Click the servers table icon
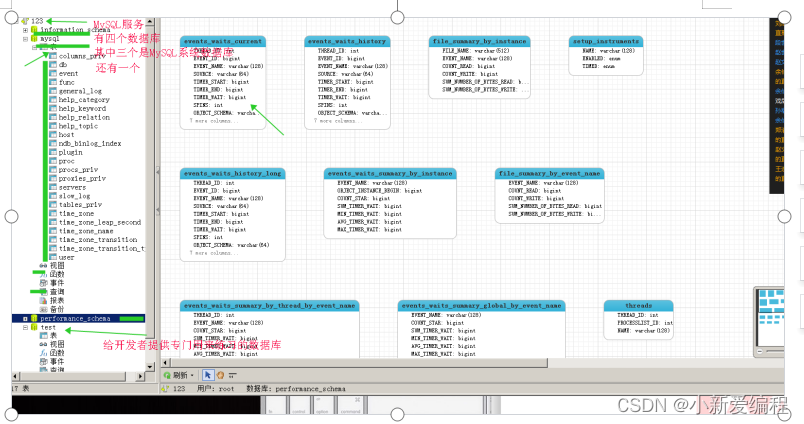Viewport: 804px width, 424px height. click(53, 187)
